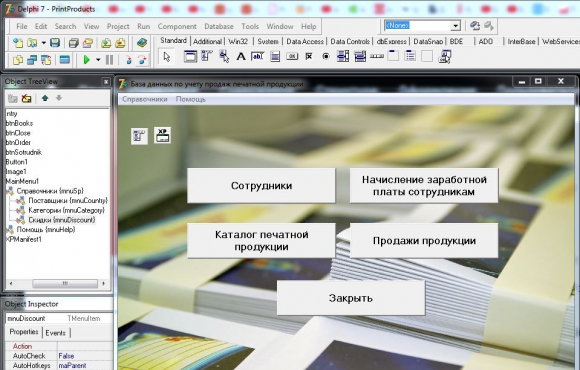Open the Component menu
The image size is (580, 370).
coord(177,26)
